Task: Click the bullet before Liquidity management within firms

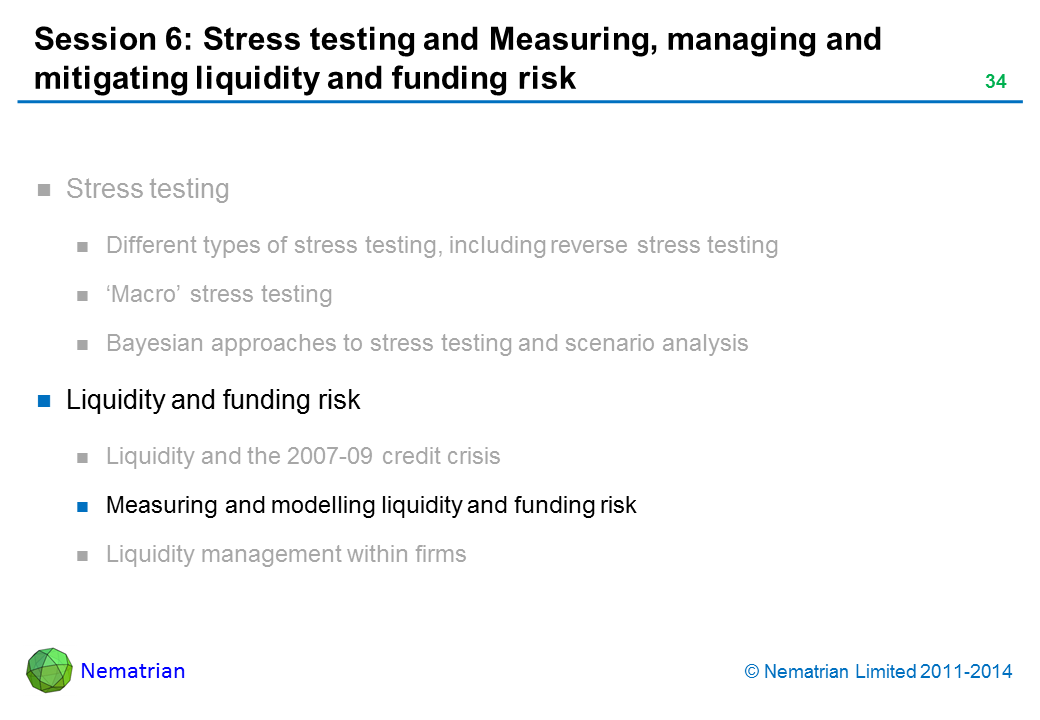Action: [x=84, y=555]
